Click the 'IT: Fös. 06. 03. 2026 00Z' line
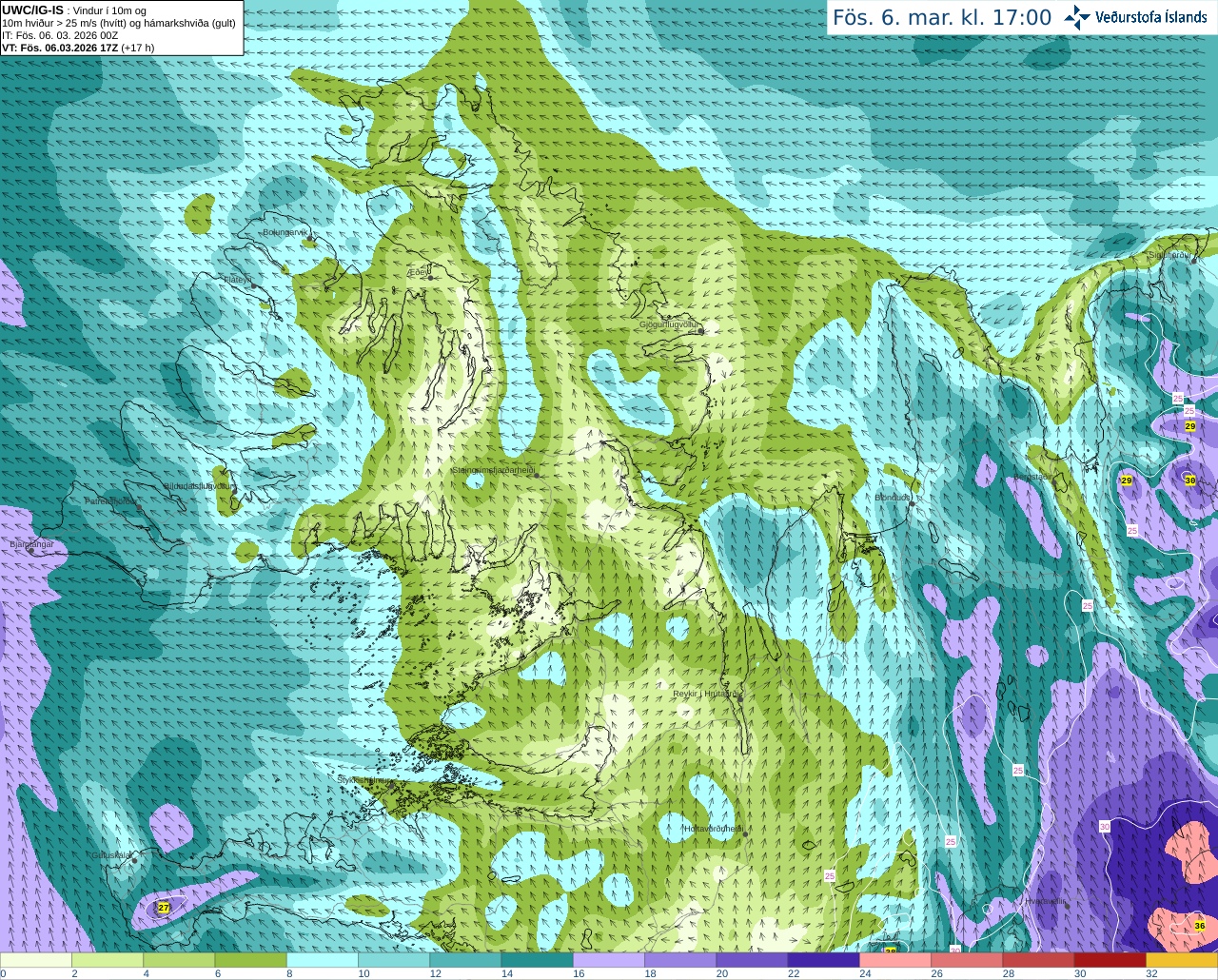This screenshot has width=1218, height=980. tap(60, 35)
